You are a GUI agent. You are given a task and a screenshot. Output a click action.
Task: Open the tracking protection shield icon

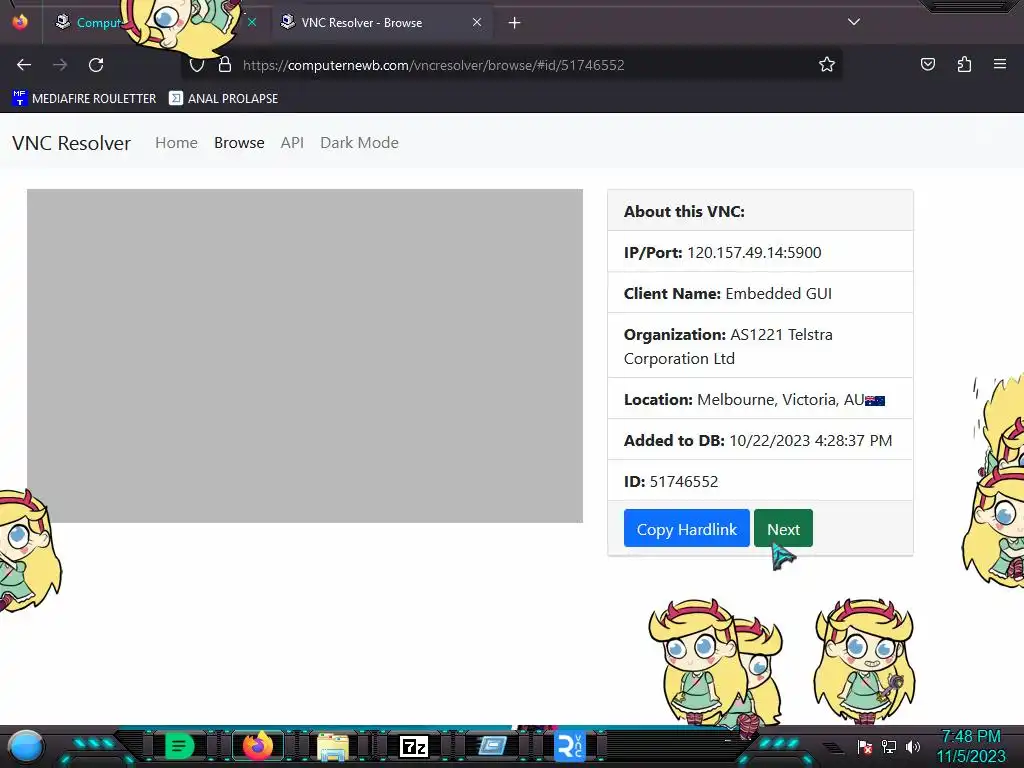[x=197, y=65]
